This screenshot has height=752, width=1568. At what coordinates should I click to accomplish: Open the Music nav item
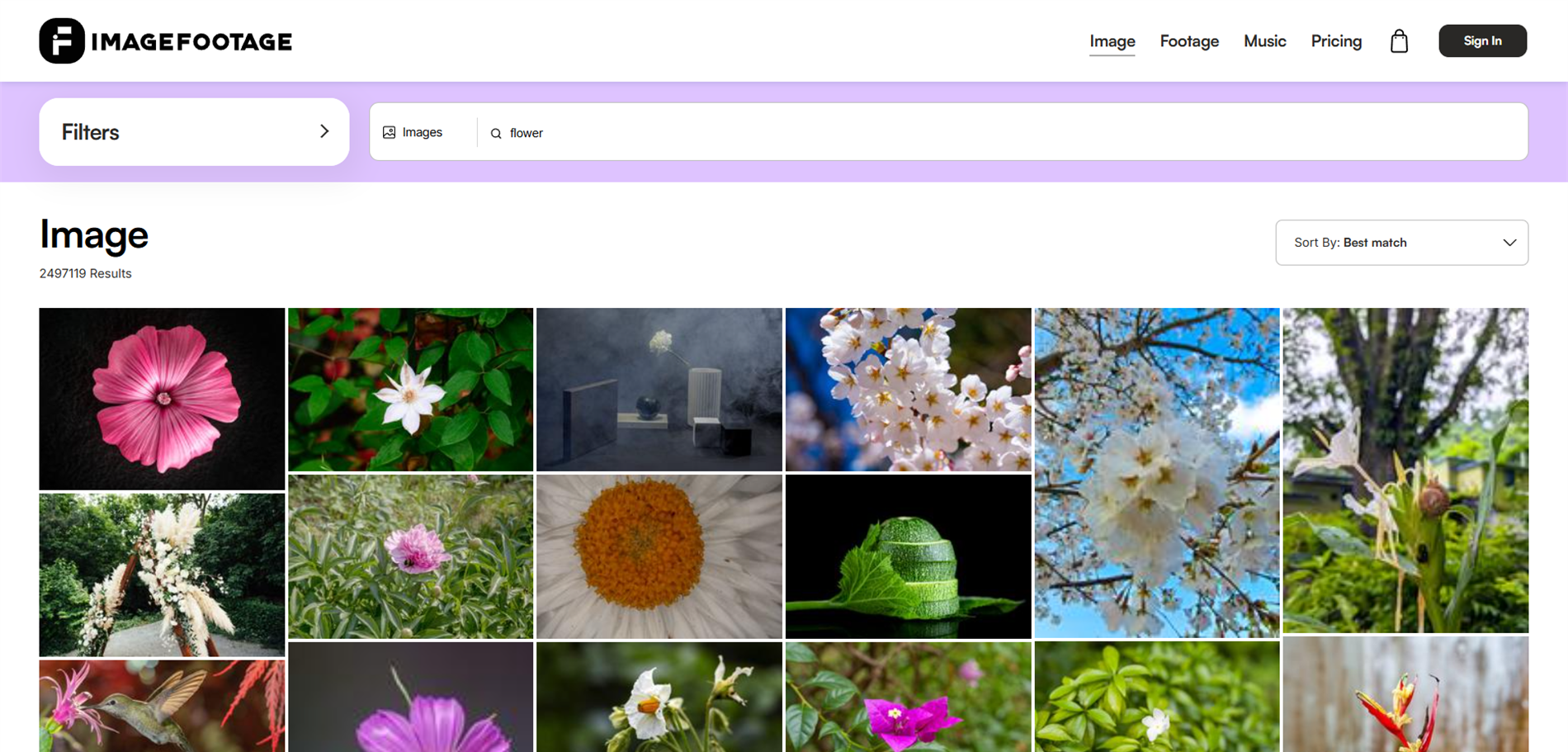click(1264, 41)
